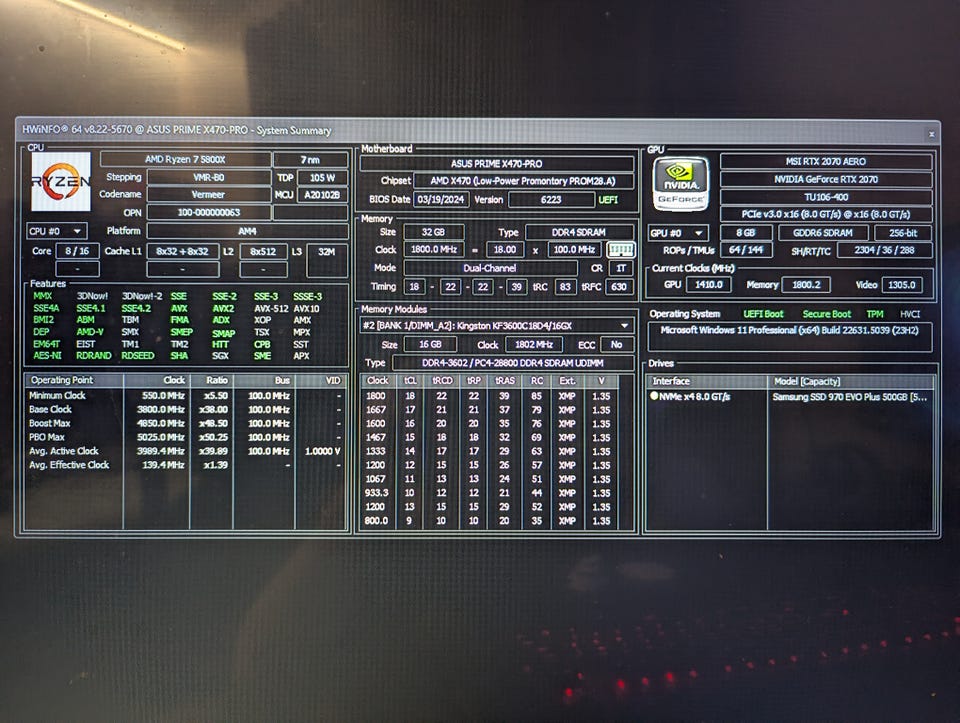Viewport: 960px width, 723px height.
Task: Click the ASUS PRIME X470-PRO motherboard field
Action: pos(497,164)
